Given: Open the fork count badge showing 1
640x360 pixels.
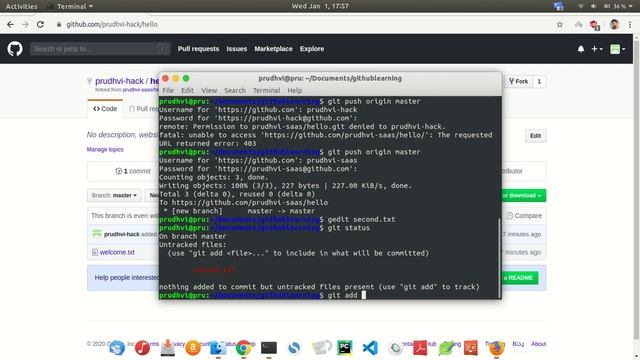Looking at the screenshot, I should click(539, 82).
